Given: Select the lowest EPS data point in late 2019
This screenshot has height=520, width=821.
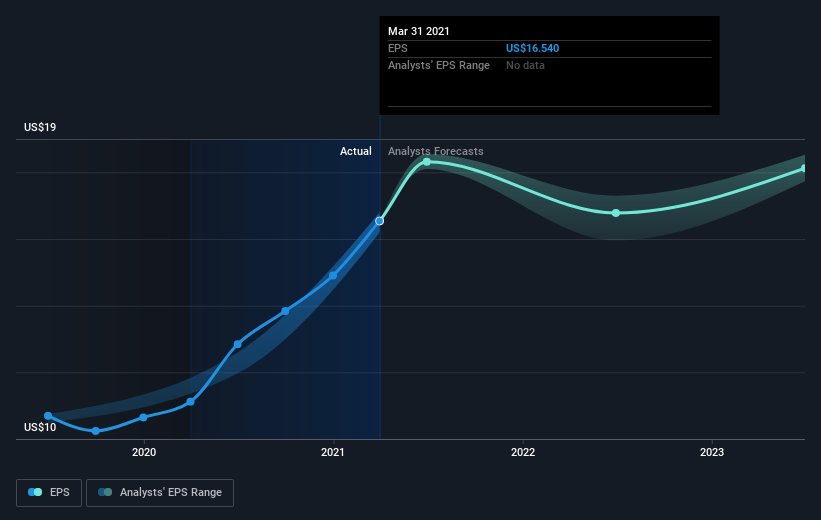Looking at the screenshot, I should click(x=96, y=431).
